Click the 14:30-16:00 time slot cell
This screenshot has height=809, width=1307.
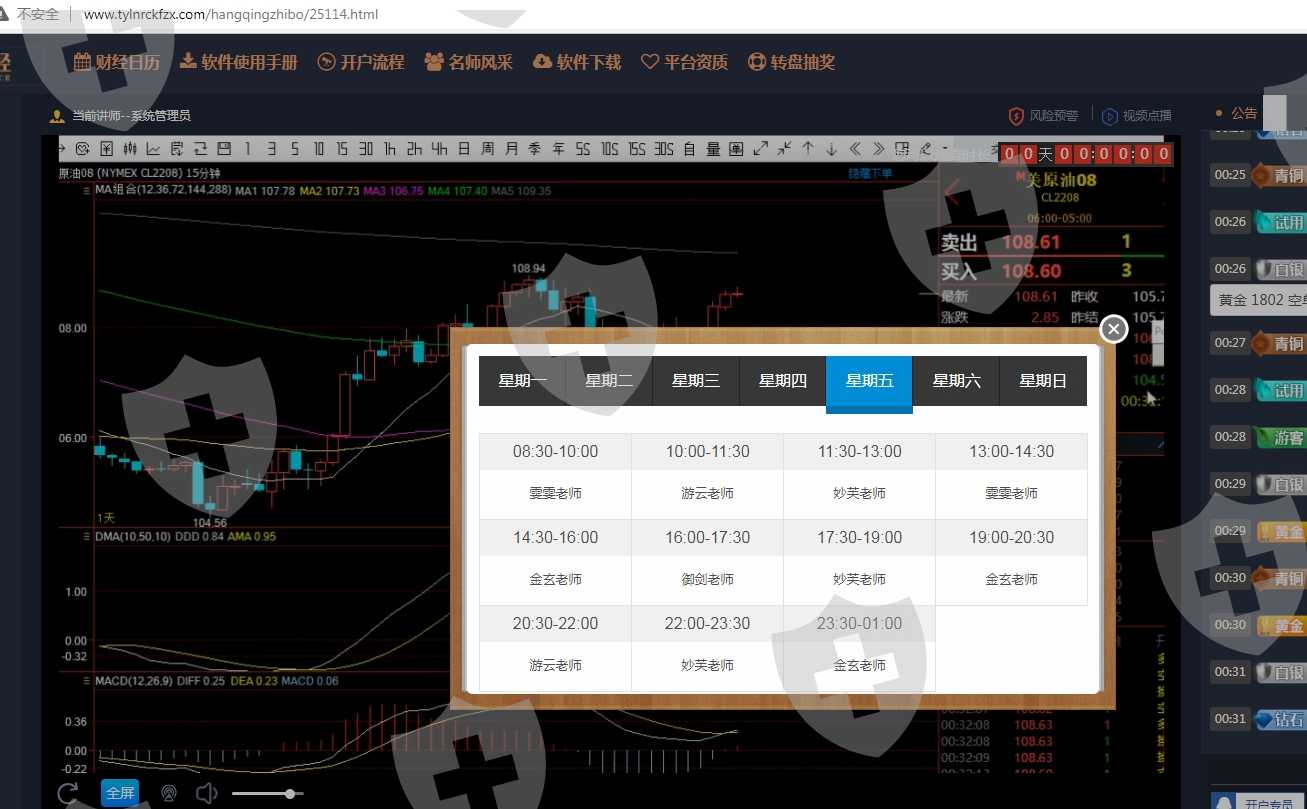click(x=555, y=538)
